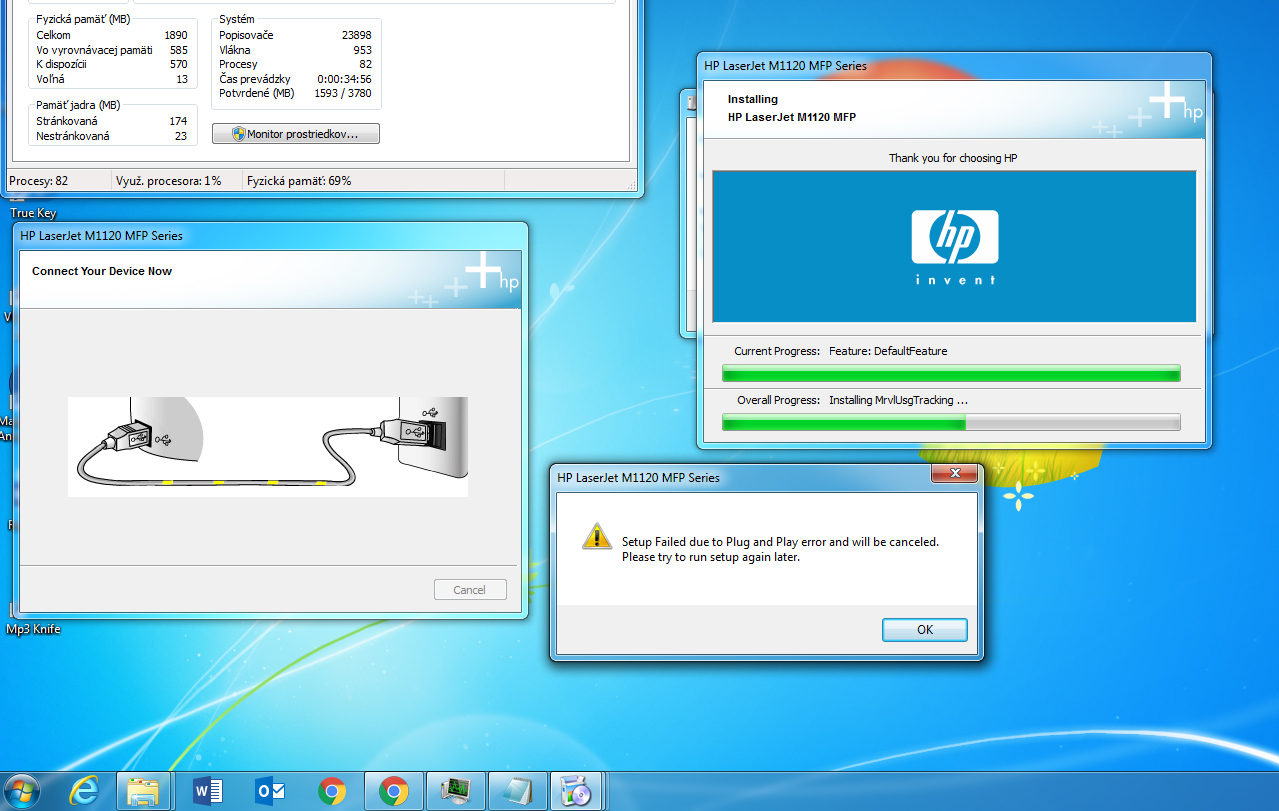Viewport: 1279px width, 811px height.
Task: Click 'Vo vyrovnávacej pamäti' value 585
Action: [179, 49]
